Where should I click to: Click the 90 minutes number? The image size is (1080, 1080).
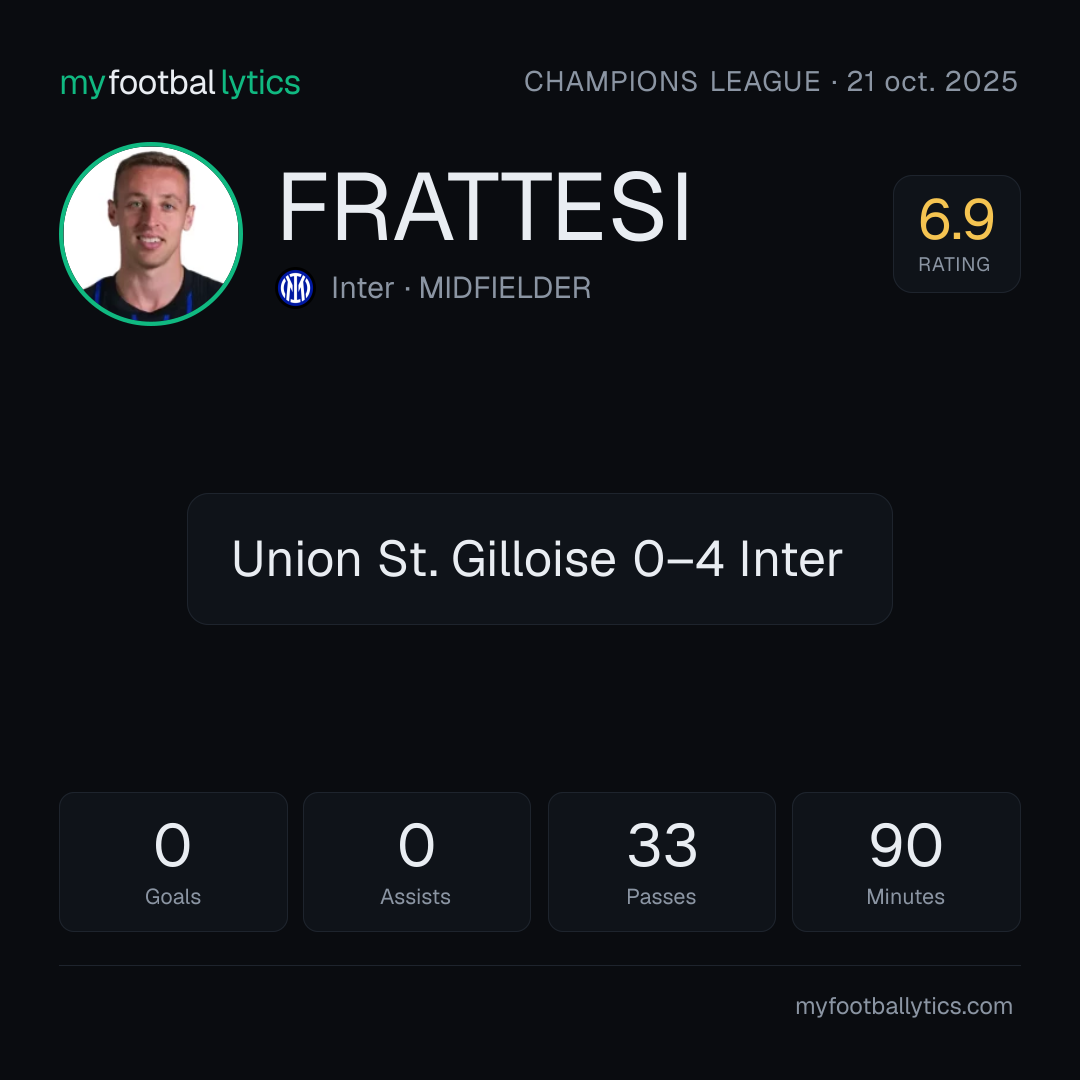[906, 845]
